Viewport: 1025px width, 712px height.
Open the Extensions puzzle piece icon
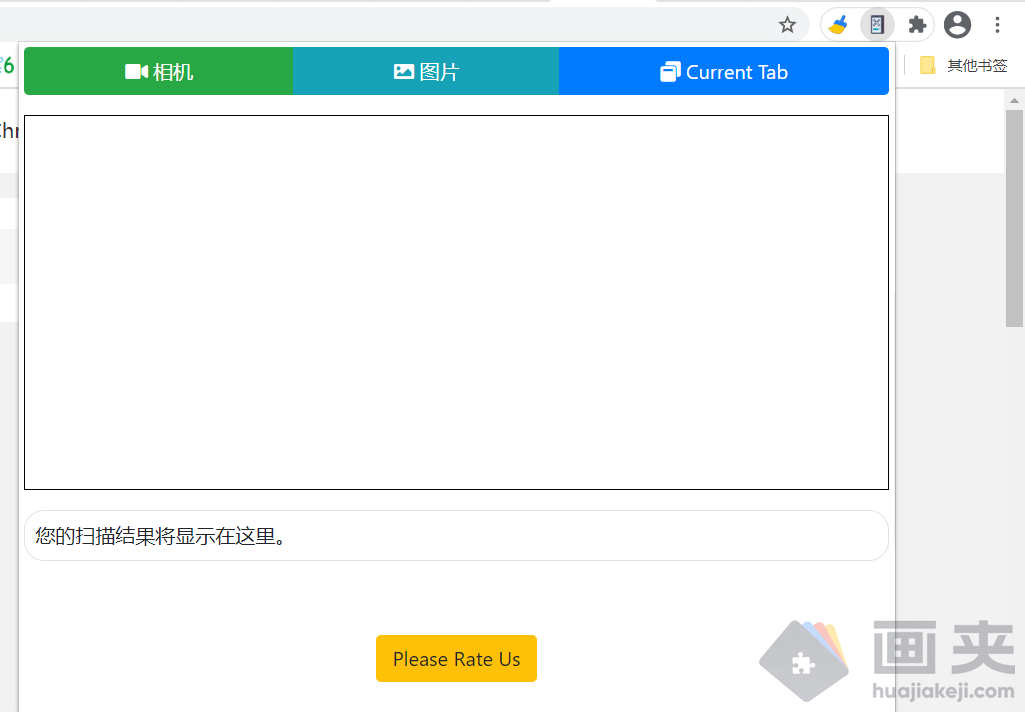pos(917,24)
